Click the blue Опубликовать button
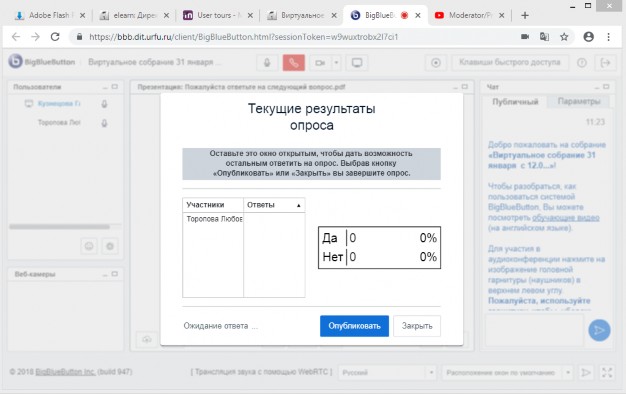626x394 pixels. (x=354, y=326)
